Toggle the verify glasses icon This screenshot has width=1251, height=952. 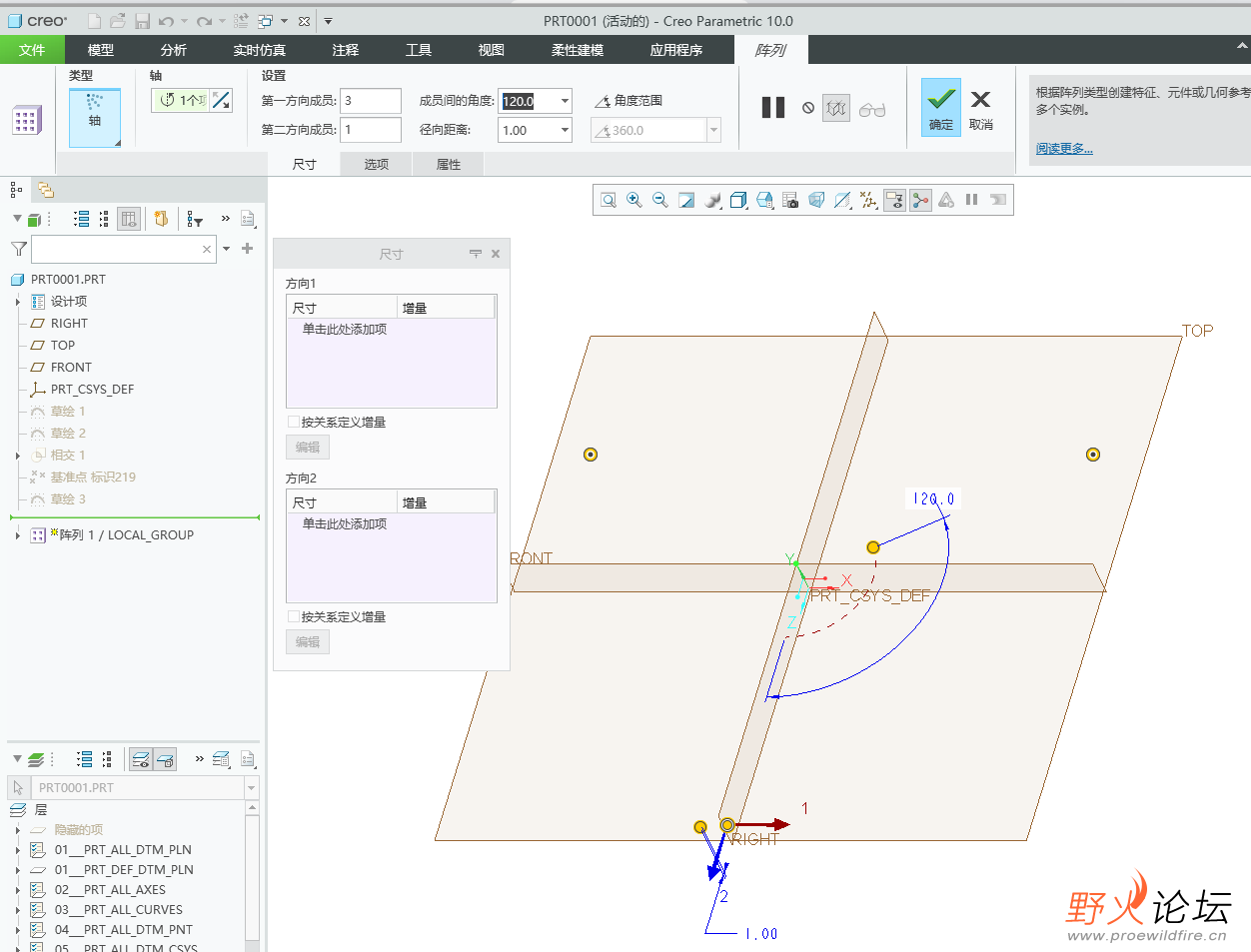872,109
